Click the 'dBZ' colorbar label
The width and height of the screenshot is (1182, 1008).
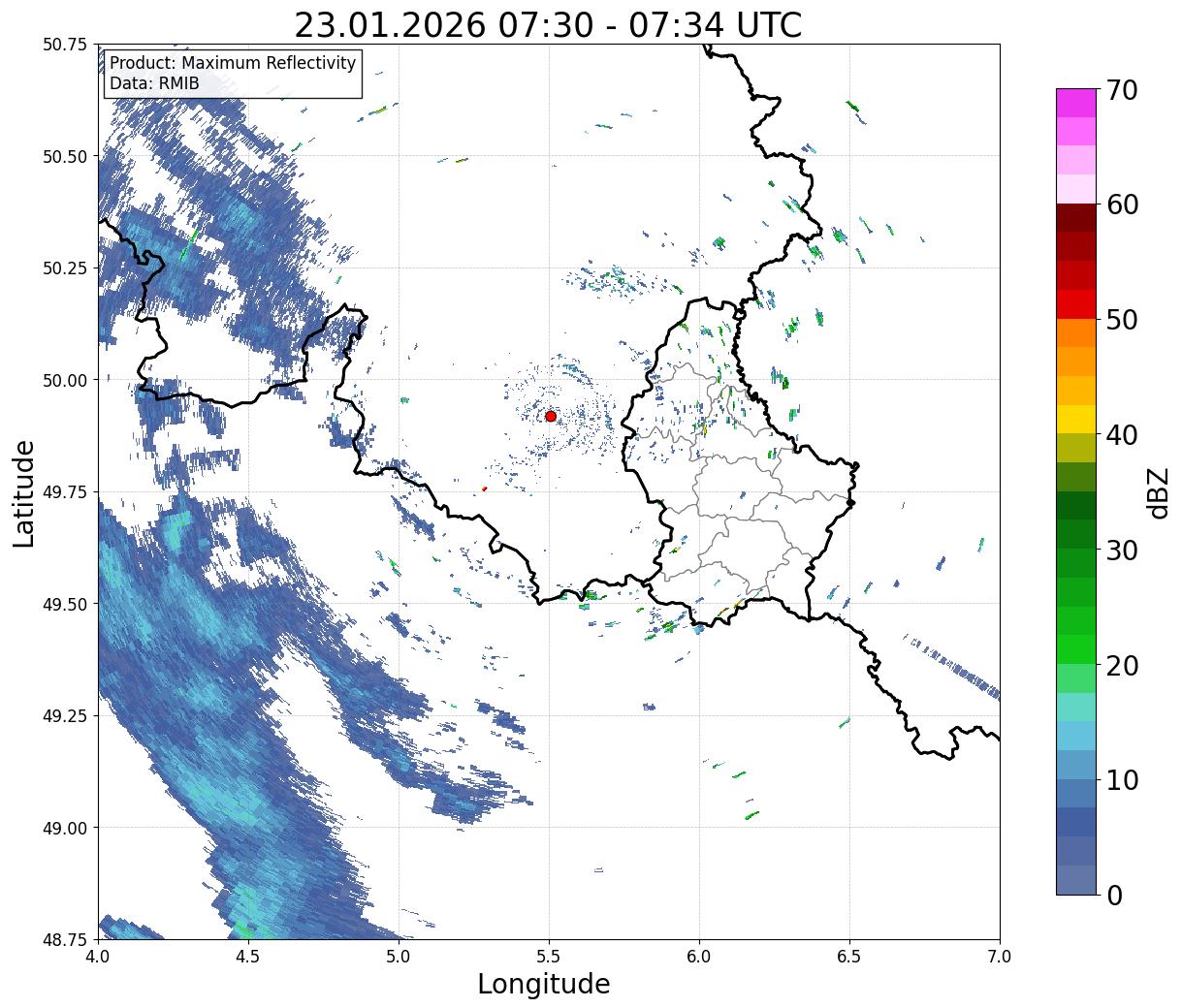1158,491
